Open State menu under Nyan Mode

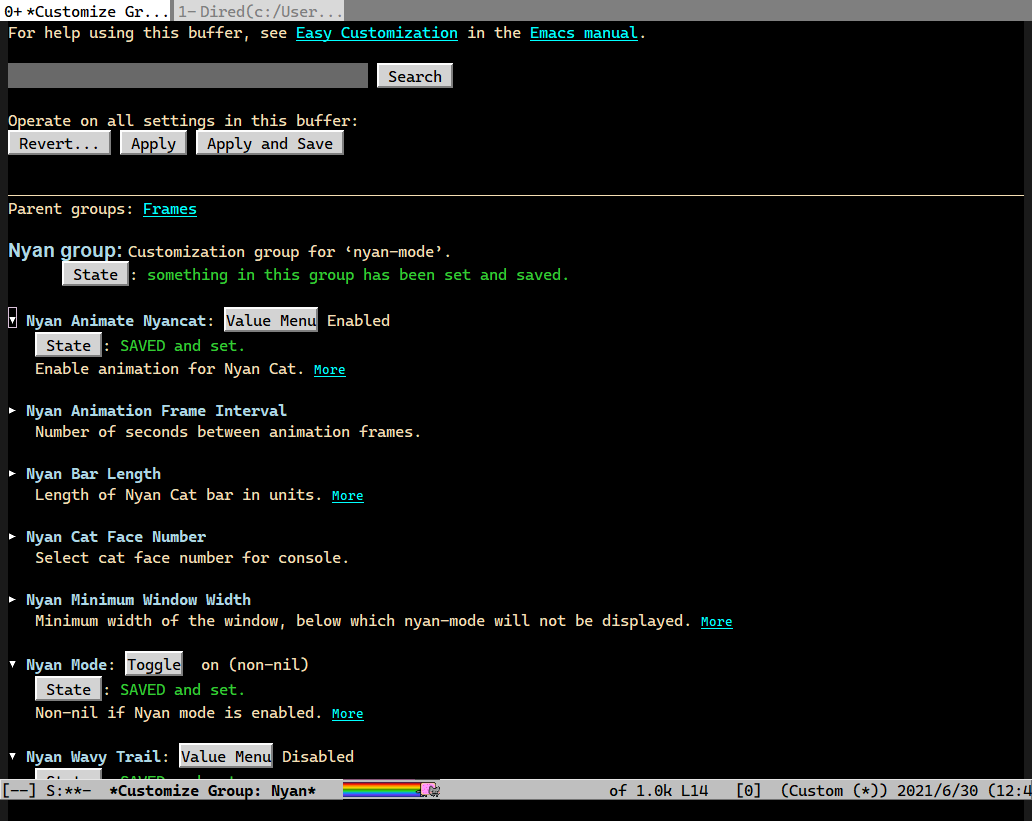point(68,689)
